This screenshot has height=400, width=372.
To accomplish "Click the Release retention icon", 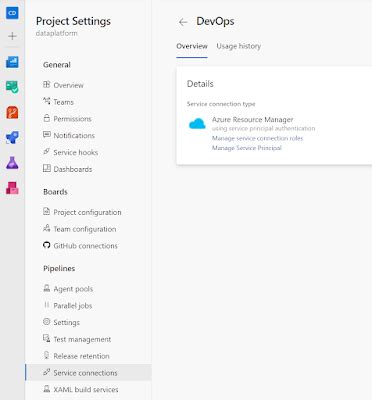I will [x=47, y=355].
